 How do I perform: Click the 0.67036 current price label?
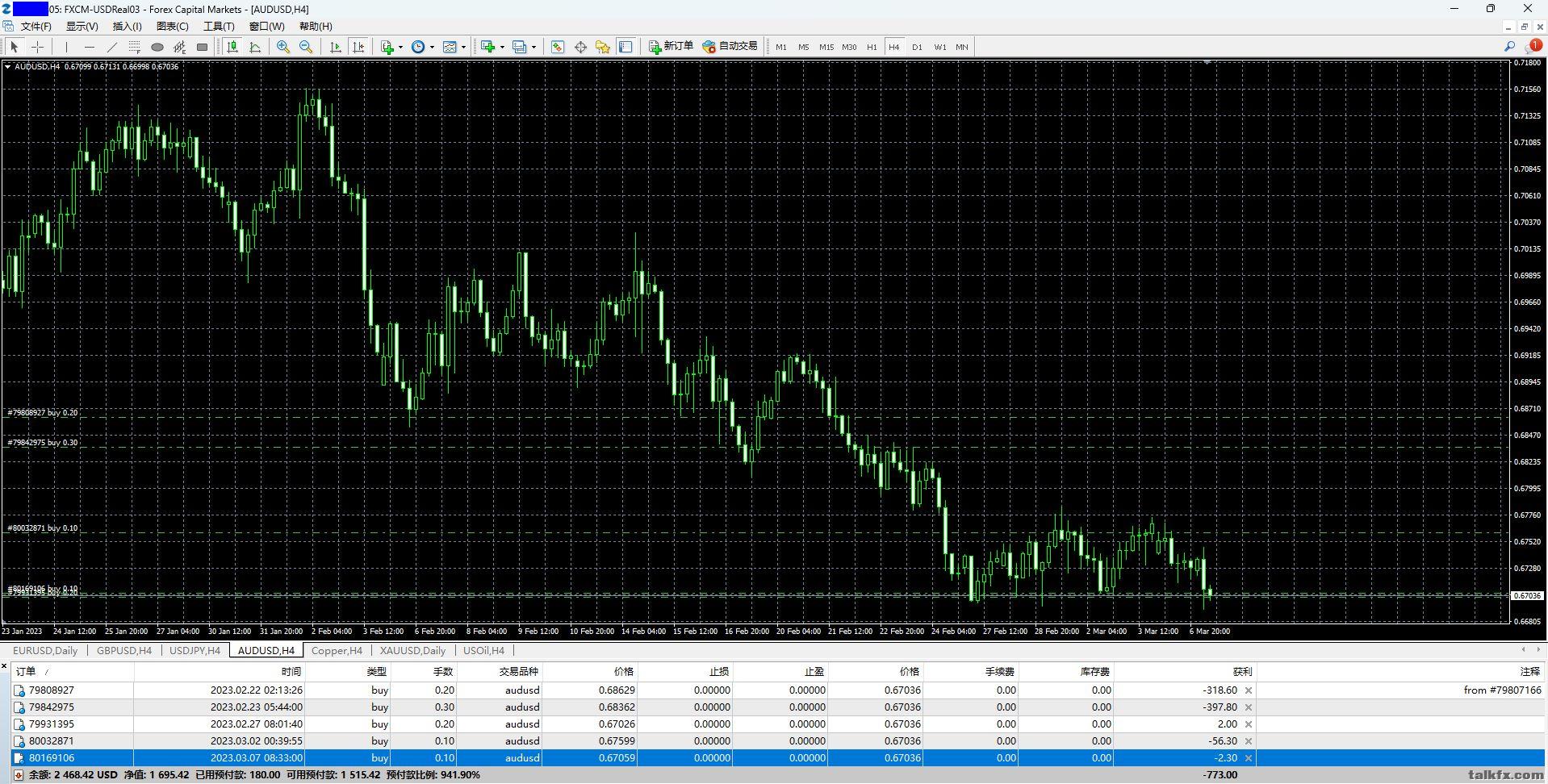pyautogui.click(x=1526, y=596)
